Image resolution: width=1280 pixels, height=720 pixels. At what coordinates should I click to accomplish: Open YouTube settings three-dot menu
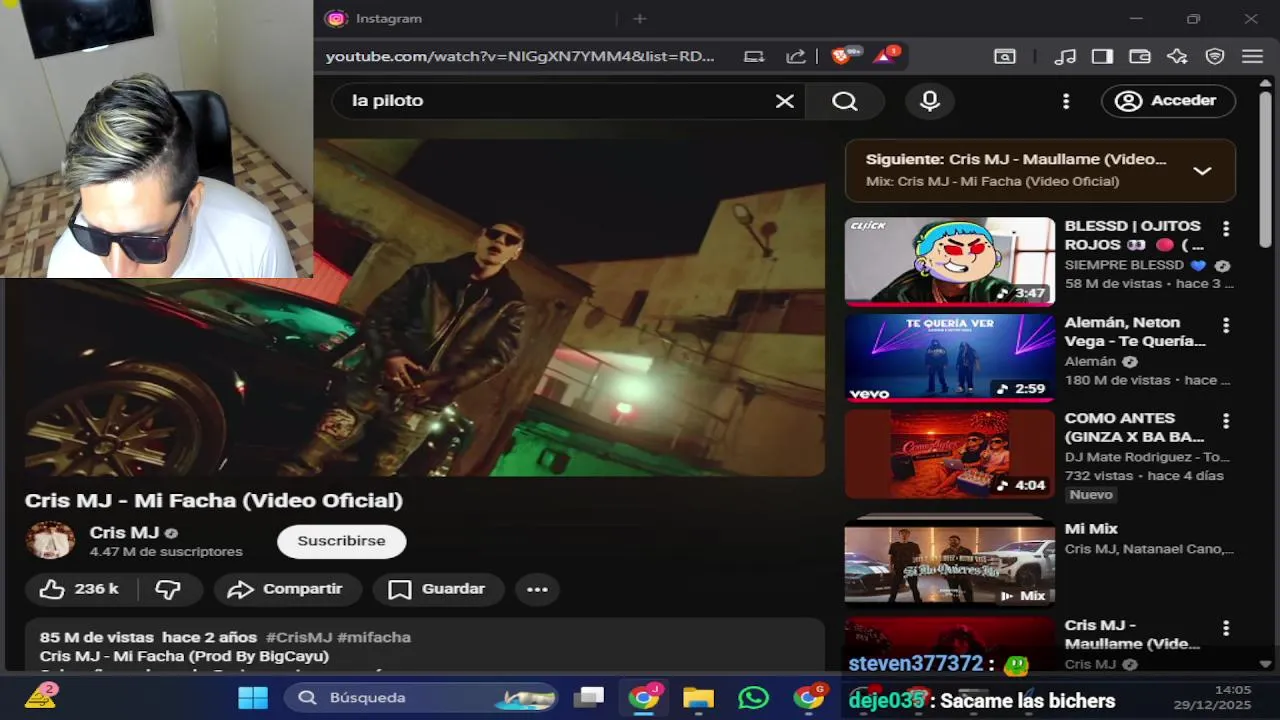(1066, 101)
